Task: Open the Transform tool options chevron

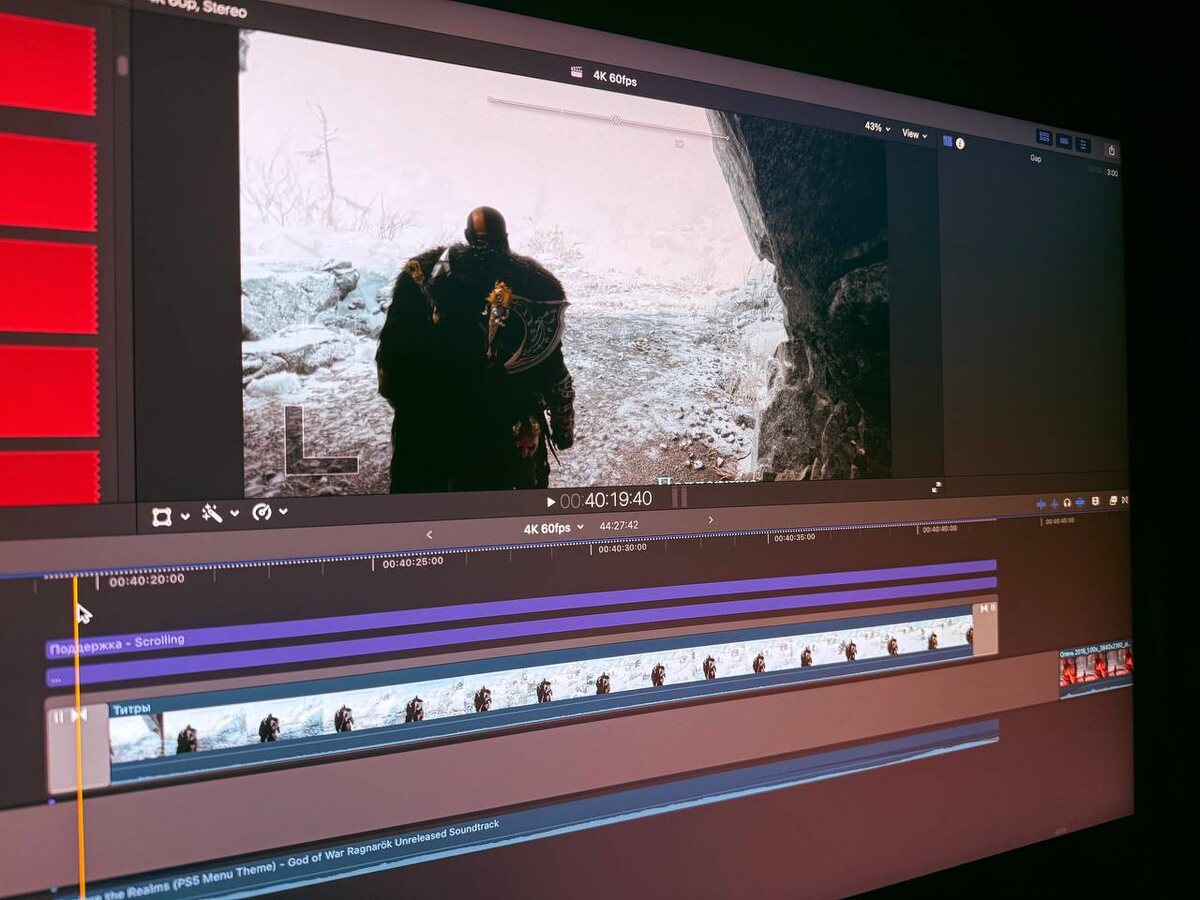Action: [186, 516]
